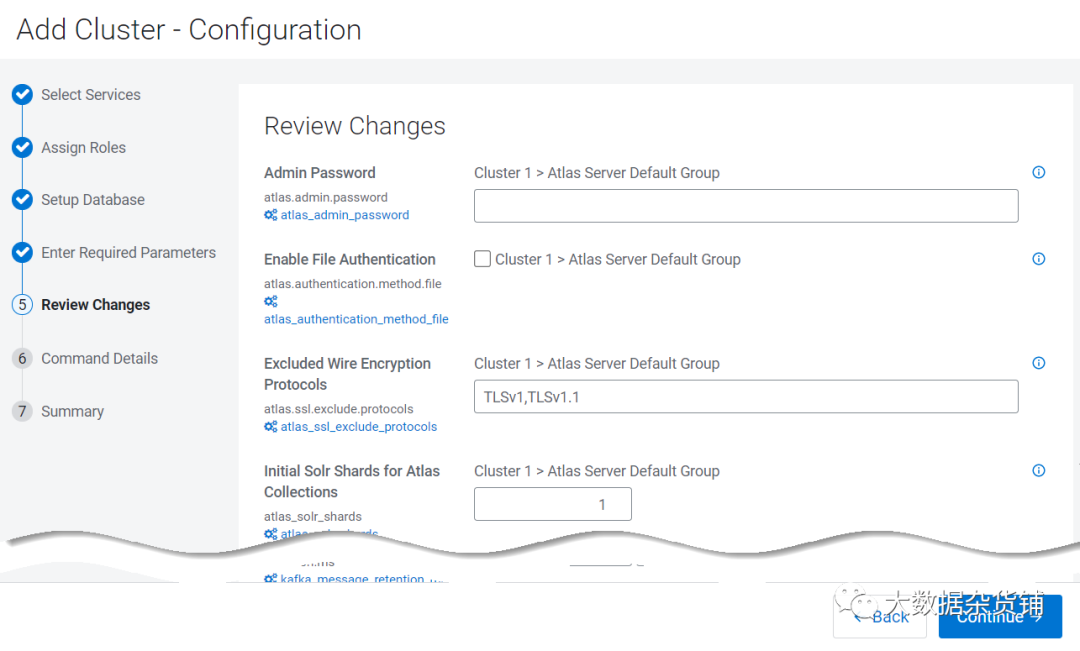Click the step 5 Review Changes circle

[22, 304]
